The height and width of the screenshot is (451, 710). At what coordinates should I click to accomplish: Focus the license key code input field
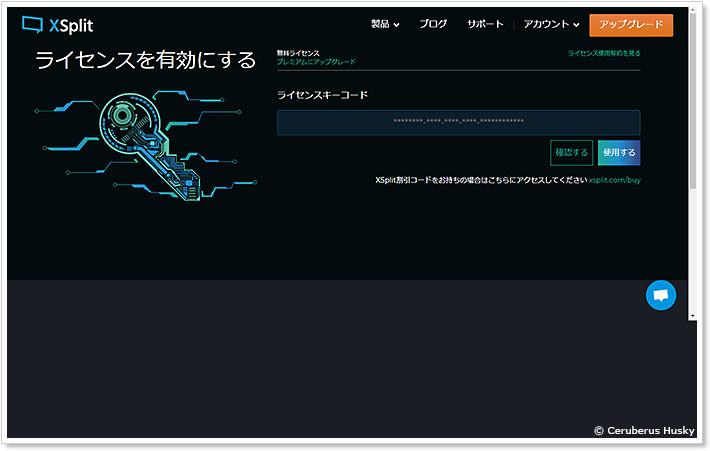[458, 122]
